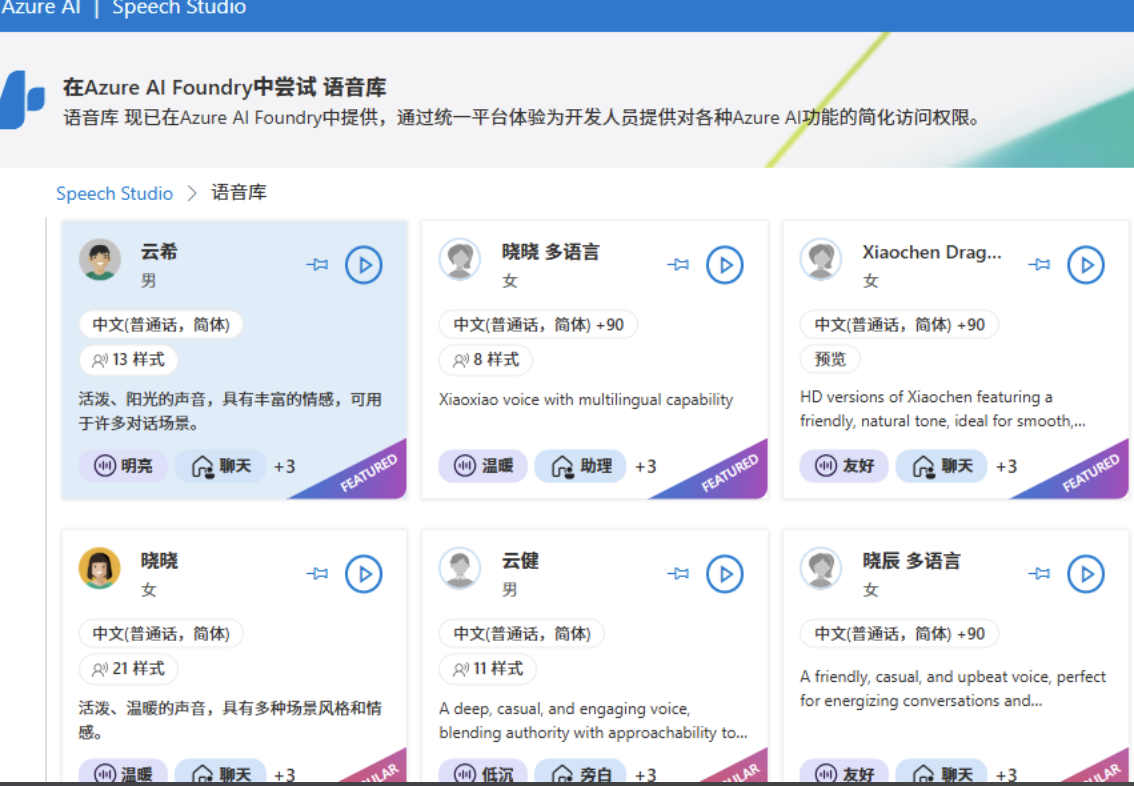This screenshot has width=1134, height=786.
Task: Expand +3 more tags on 晓晓 多语言 card
Action: [x=645, y=467]
